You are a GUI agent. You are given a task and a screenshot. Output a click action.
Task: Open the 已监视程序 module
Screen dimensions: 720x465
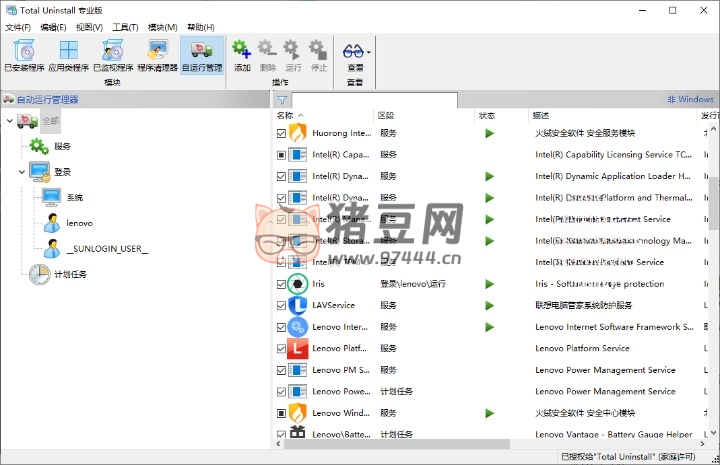point(113,55)
